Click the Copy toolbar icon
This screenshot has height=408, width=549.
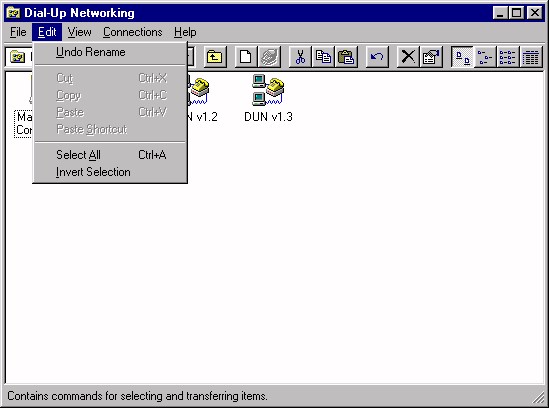tap(323, 57)
